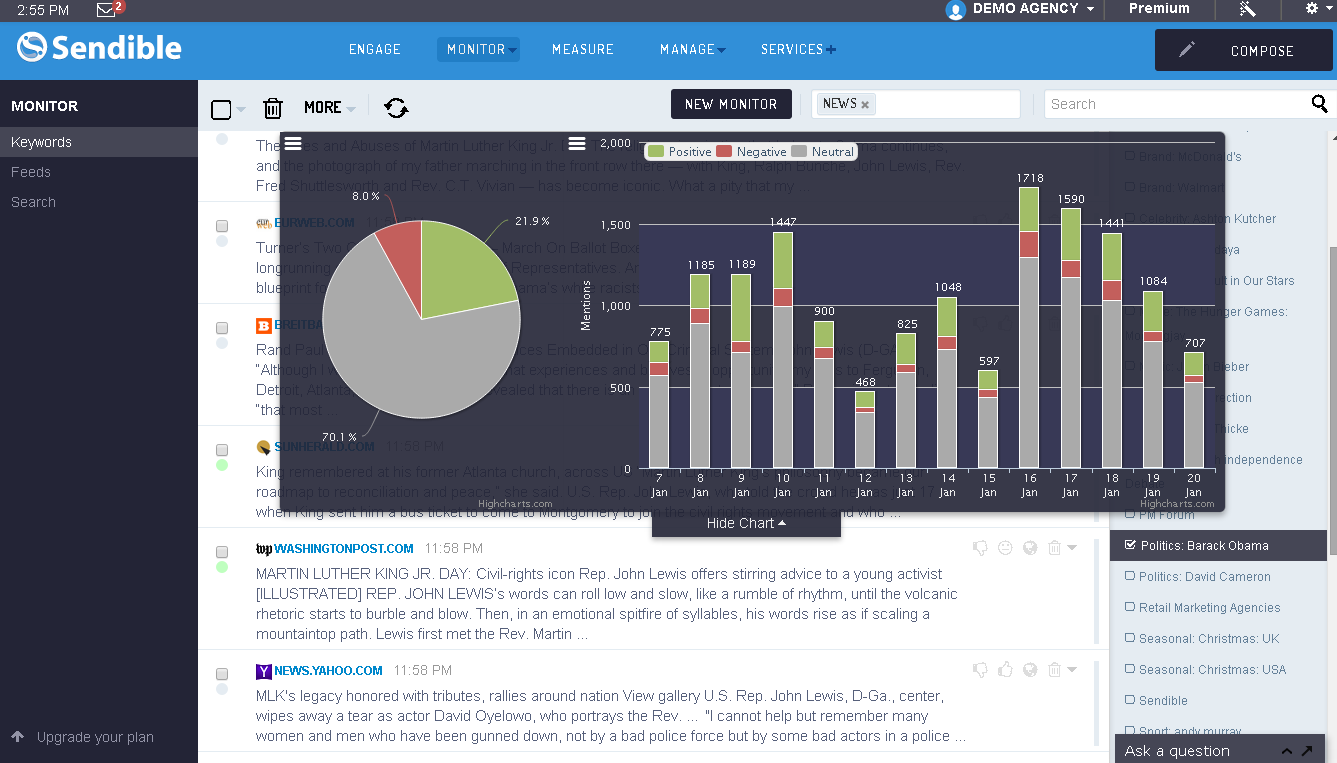Open the Monitor menu dropdown arrow

(x=512, y=50)
